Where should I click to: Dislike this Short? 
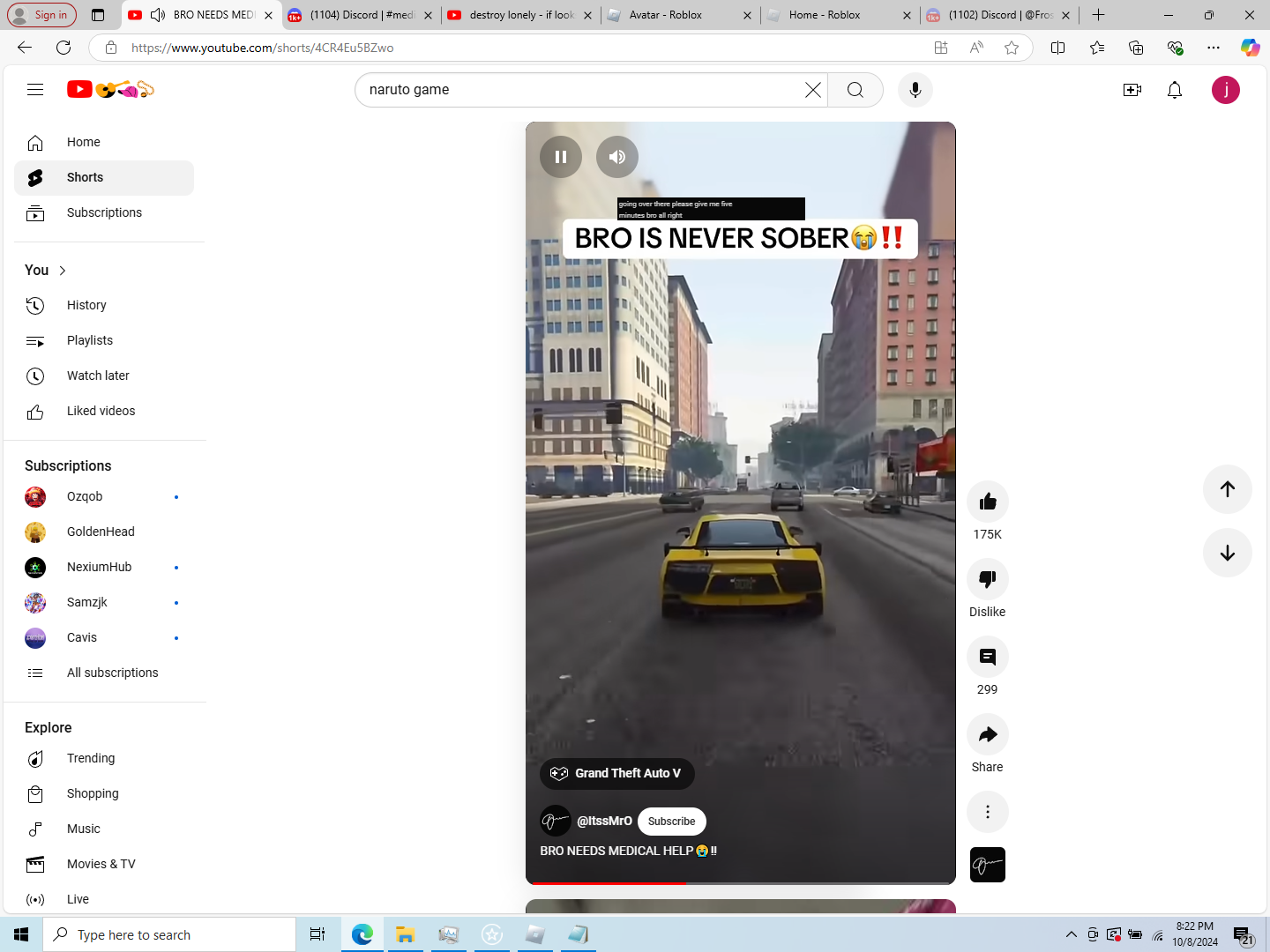click(x=988, y=579)
